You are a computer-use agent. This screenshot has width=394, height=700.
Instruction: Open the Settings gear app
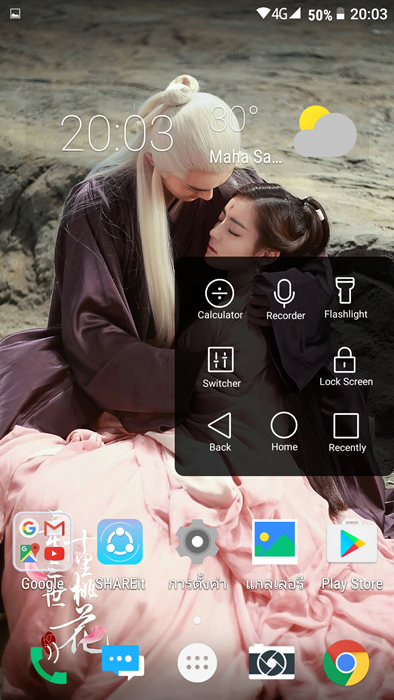[x=197, y=542]
